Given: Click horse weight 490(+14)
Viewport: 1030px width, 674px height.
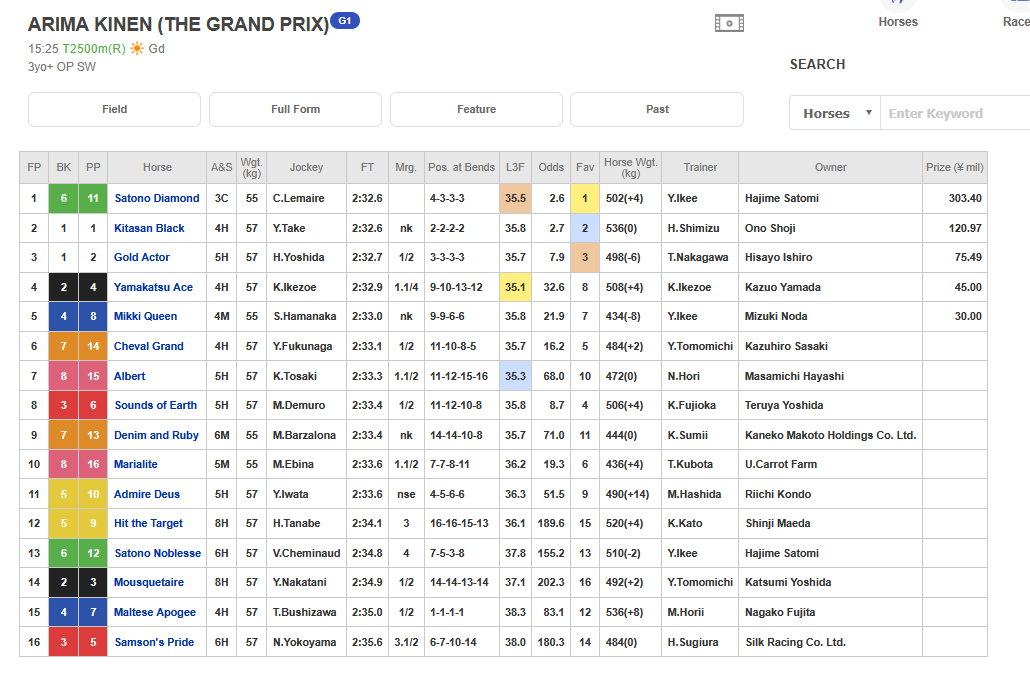Looking at the screenshot, I should tap(627, 494).
